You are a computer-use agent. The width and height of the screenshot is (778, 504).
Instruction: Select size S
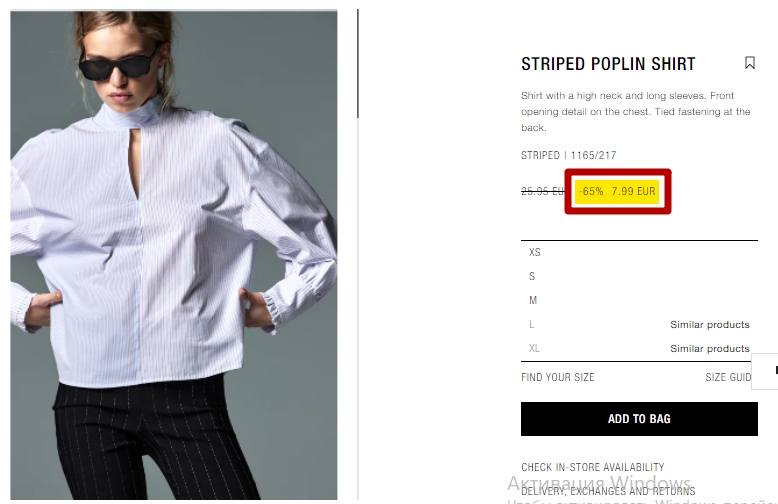[x=639, y=276]
